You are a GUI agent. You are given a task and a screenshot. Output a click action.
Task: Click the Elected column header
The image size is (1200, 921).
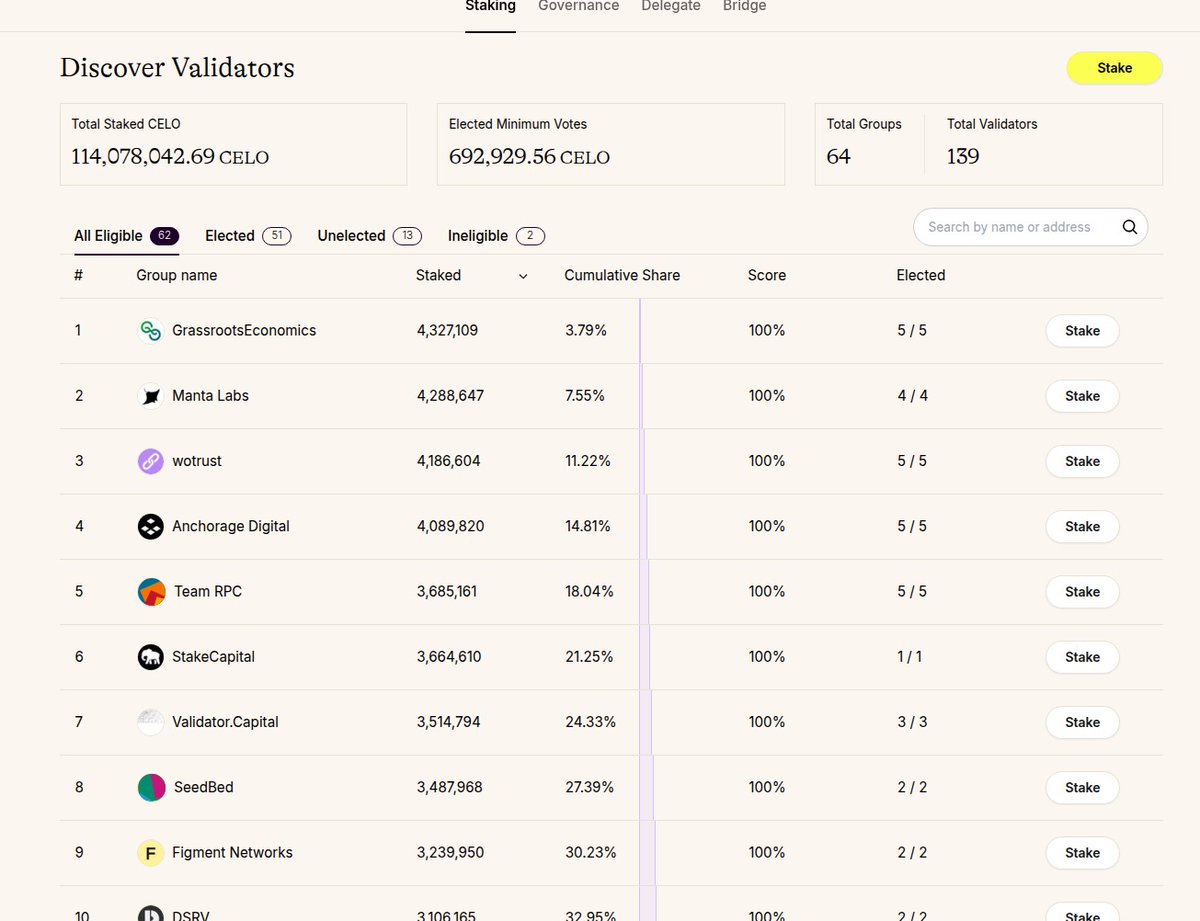pyautogui.click(x=921, y=275)
